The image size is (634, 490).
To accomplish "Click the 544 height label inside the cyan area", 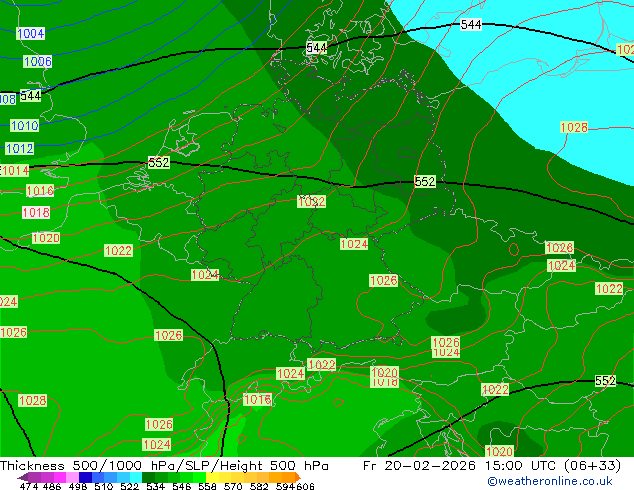I will [x=471, y=25].
